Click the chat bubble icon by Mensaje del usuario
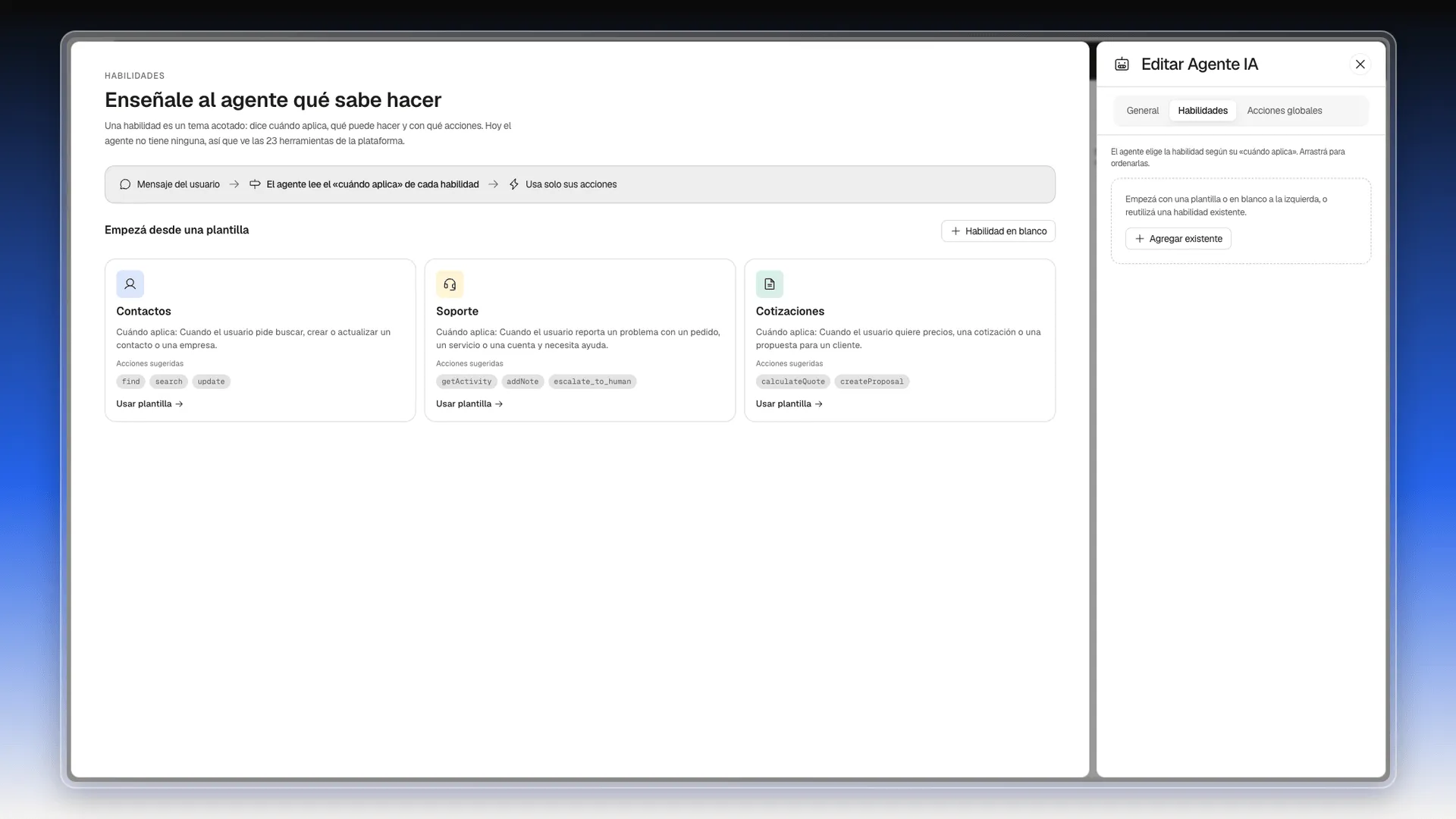 (125, 184)
